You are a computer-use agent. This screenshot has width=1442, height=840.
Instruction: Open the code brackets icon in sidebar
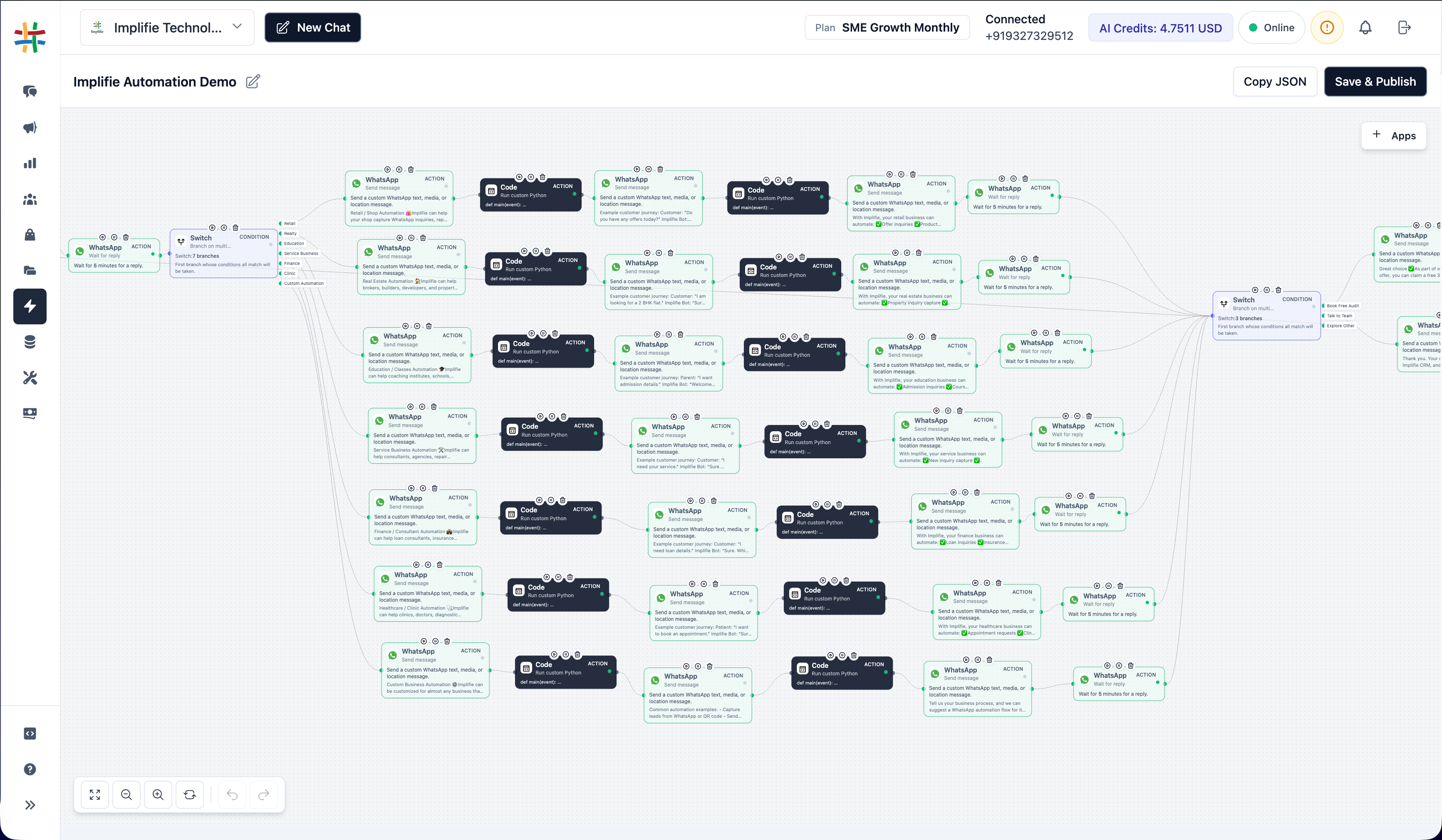(30, 734)
